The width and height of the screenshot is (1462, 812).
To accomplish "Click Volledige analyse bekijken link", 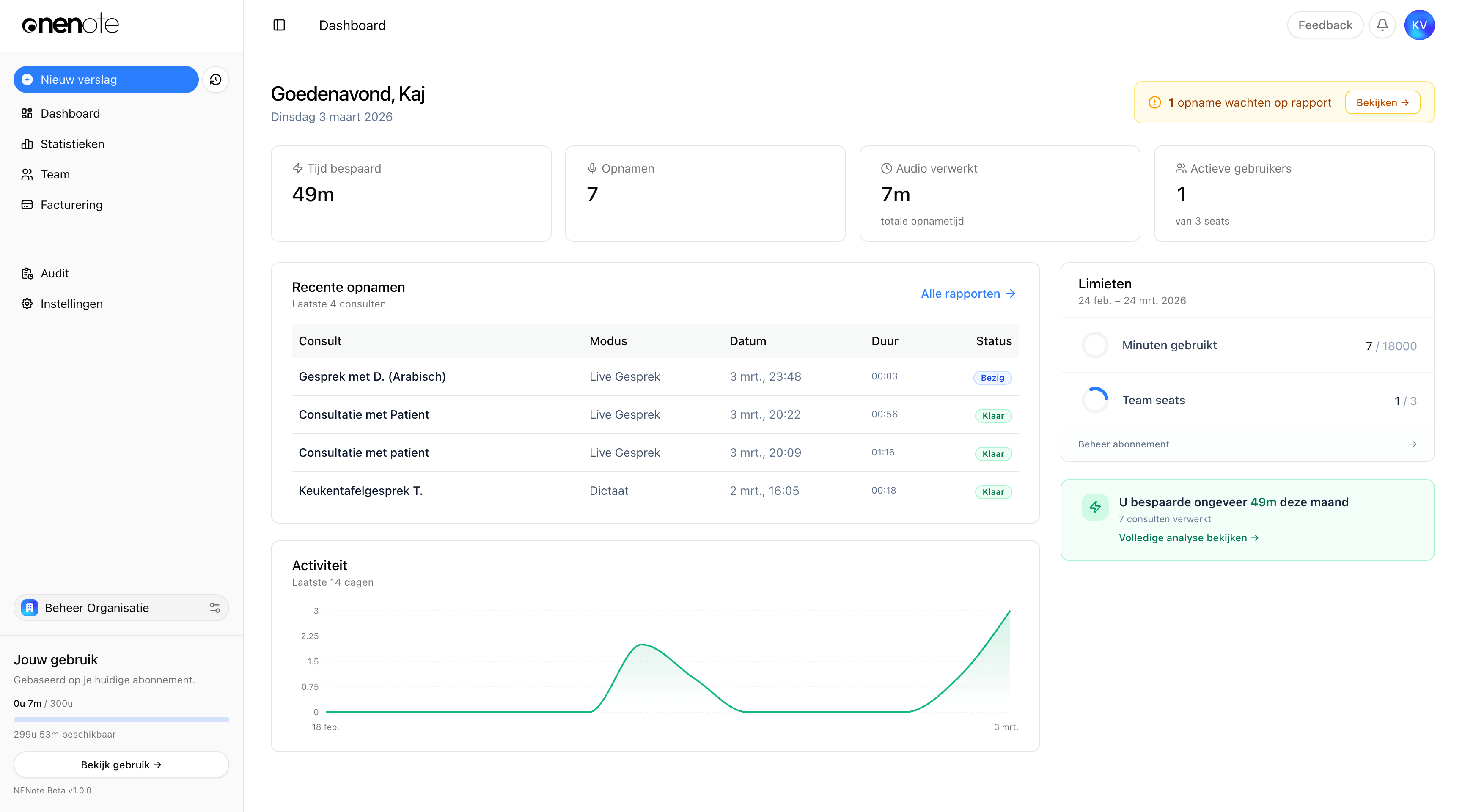I will [1188, 538].
